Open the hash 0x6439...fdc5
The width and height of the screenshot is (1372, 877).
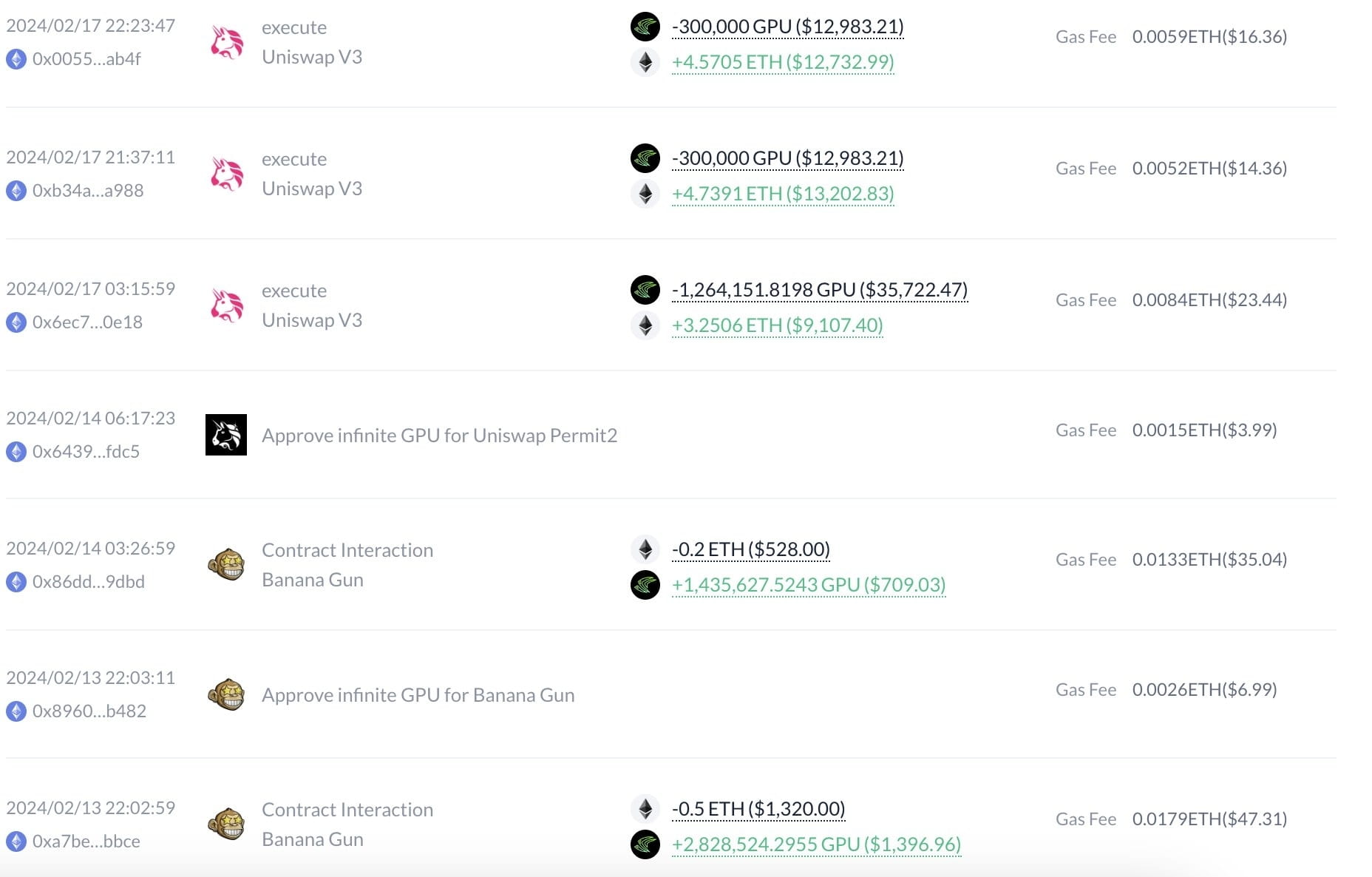(87, 452)
